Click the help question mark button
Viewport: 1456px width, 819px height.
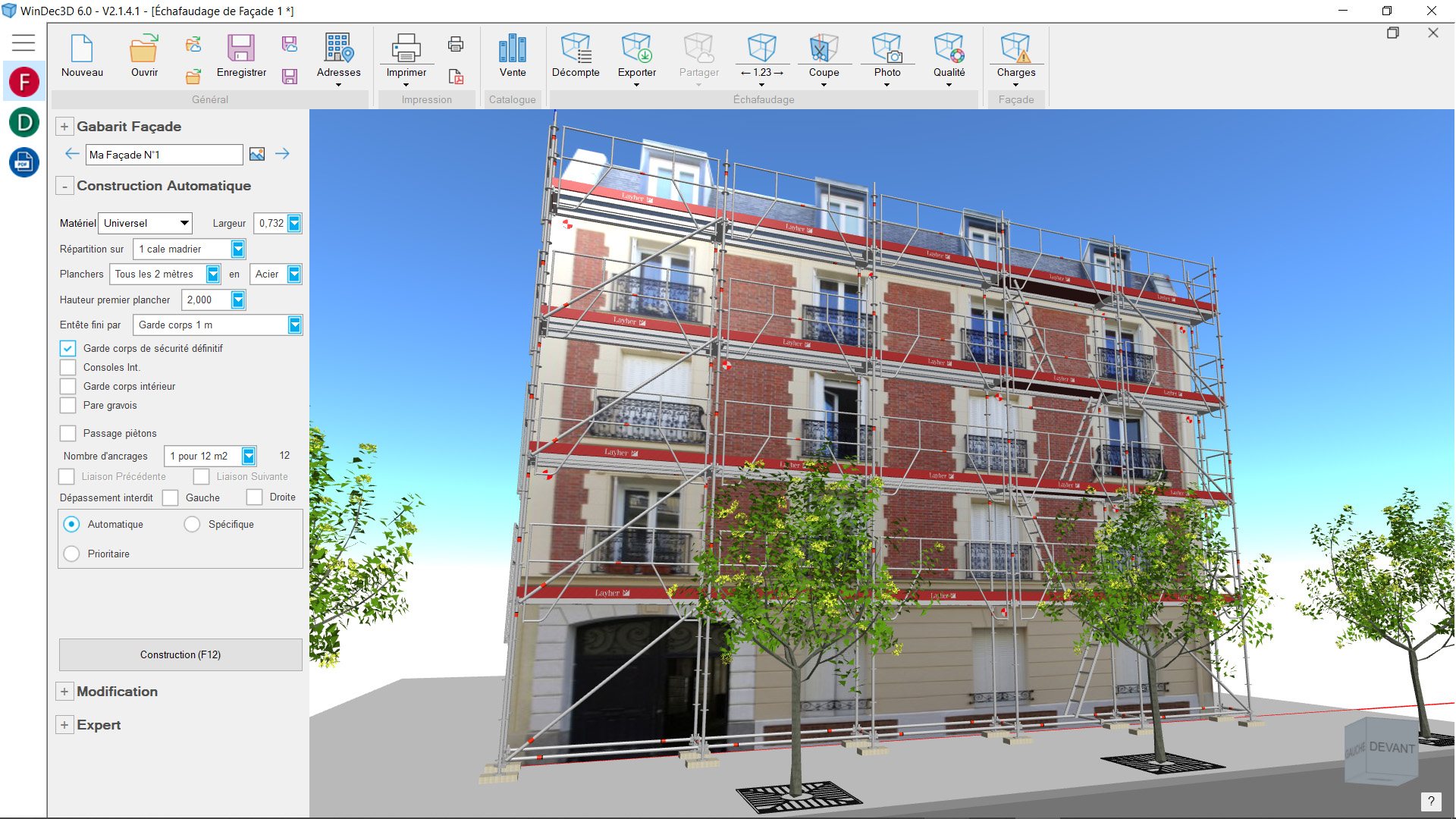pos(1430,802)
